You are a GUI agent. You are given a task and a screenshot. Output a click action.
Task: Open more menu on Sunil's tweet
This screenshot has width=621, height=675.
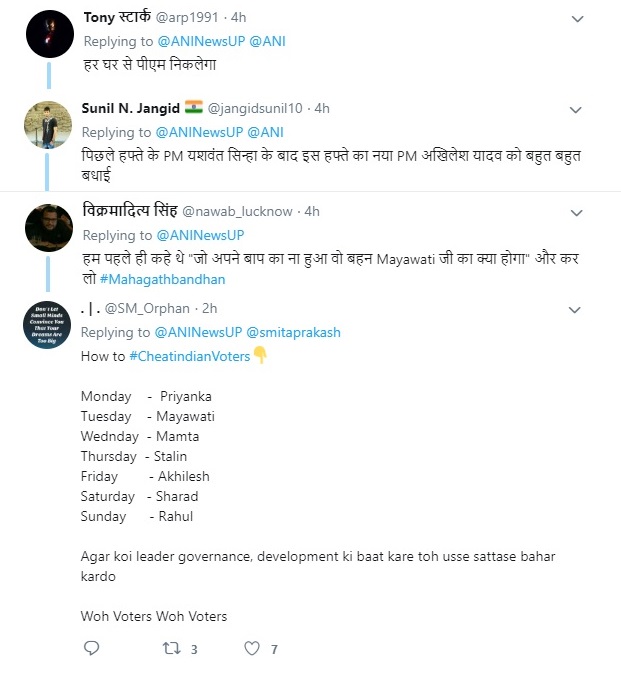click(x=577, y=108)
